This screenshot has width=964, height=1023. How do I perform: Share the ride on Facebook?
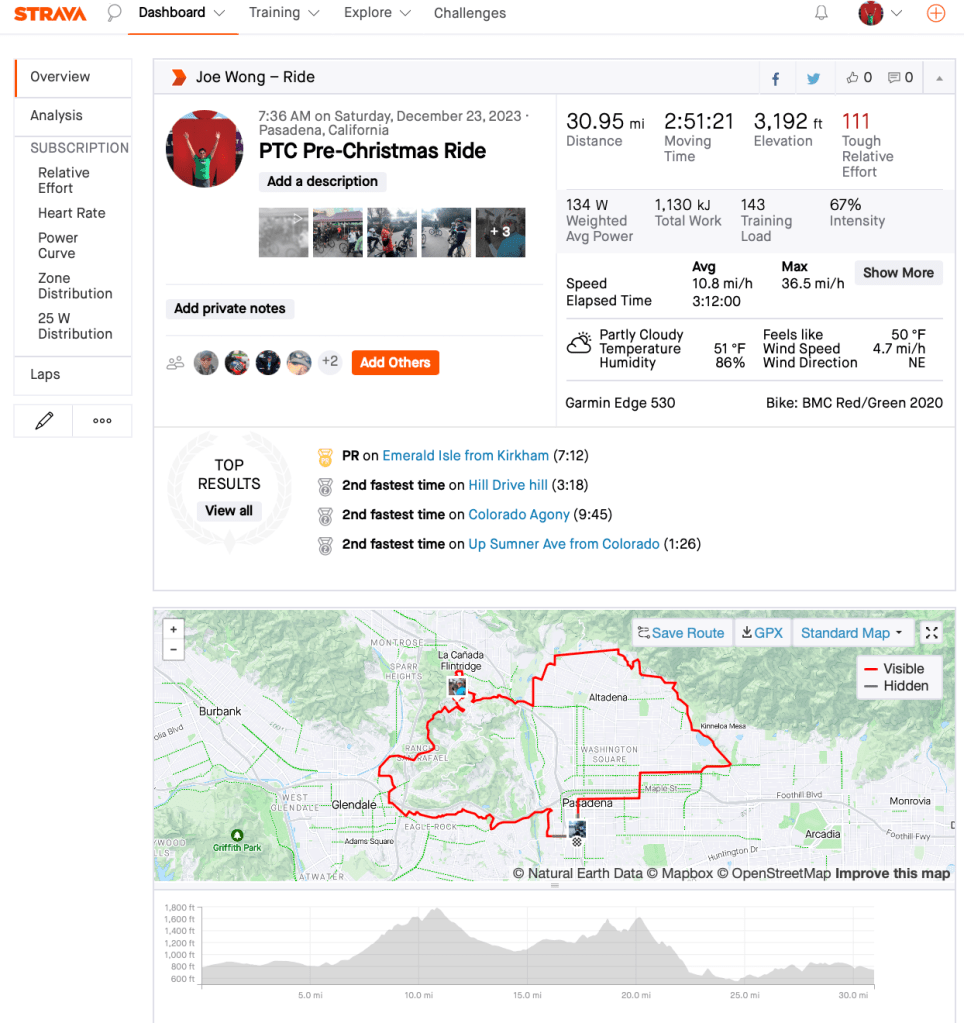pos(776,78)
